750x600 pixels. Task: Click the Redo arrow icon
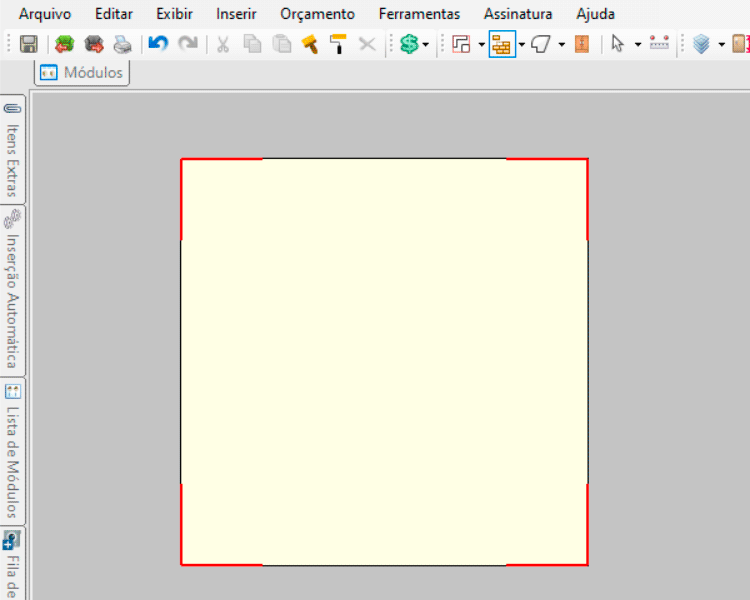[187, 44]
